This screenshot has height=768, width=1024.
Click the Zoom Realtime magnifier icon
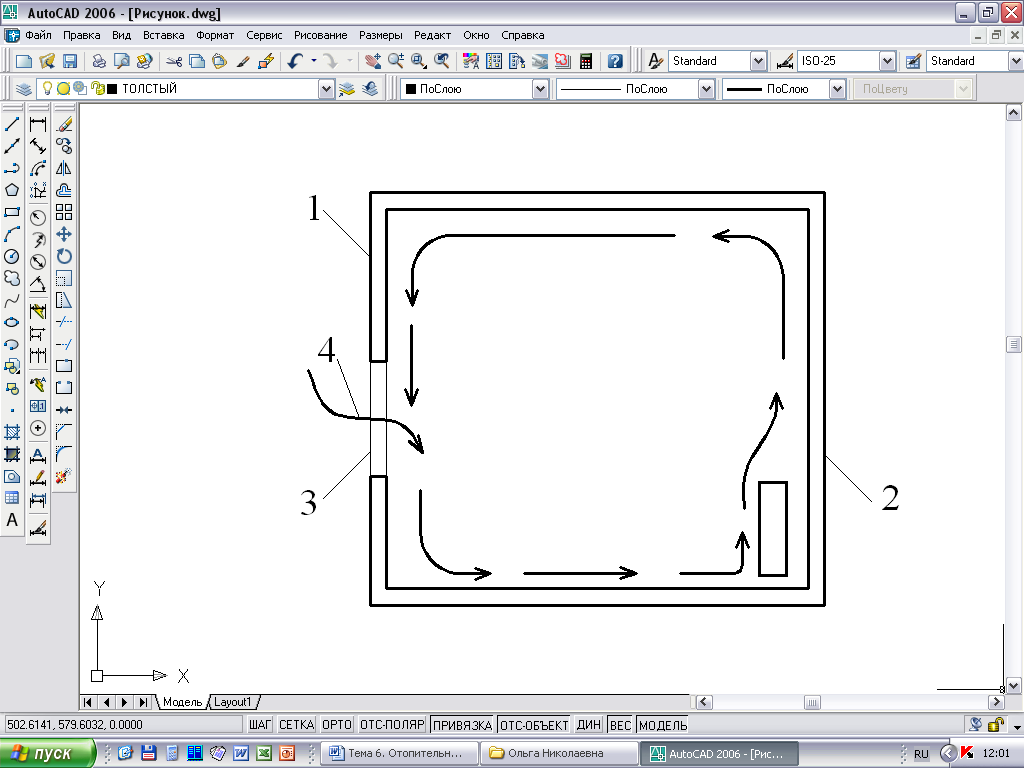(396, 61)
